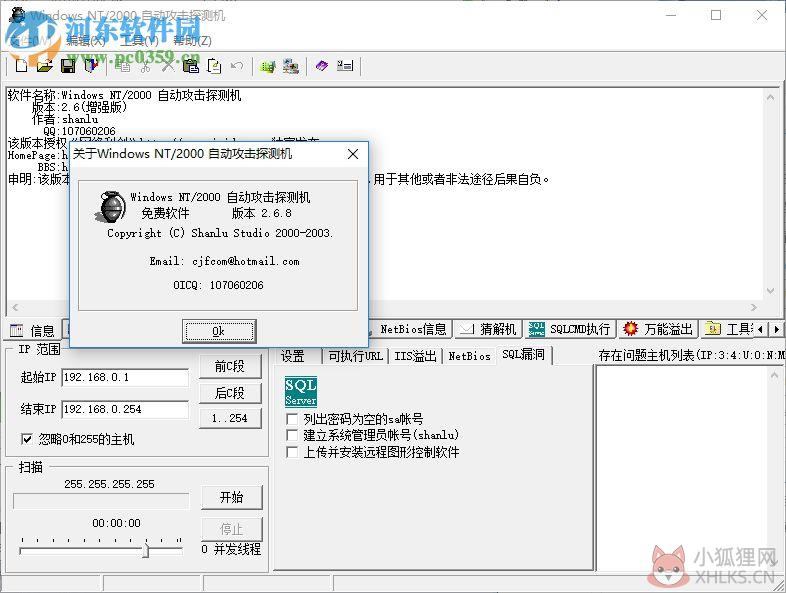
Task: Click info pane scroll-down arrow
Action: coord(770,292)
